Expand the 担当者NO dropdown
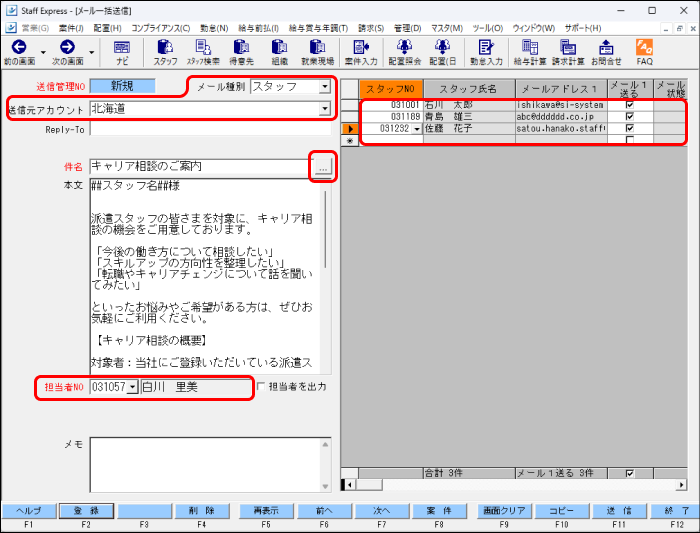700x533 pixels. click(132, 387)
